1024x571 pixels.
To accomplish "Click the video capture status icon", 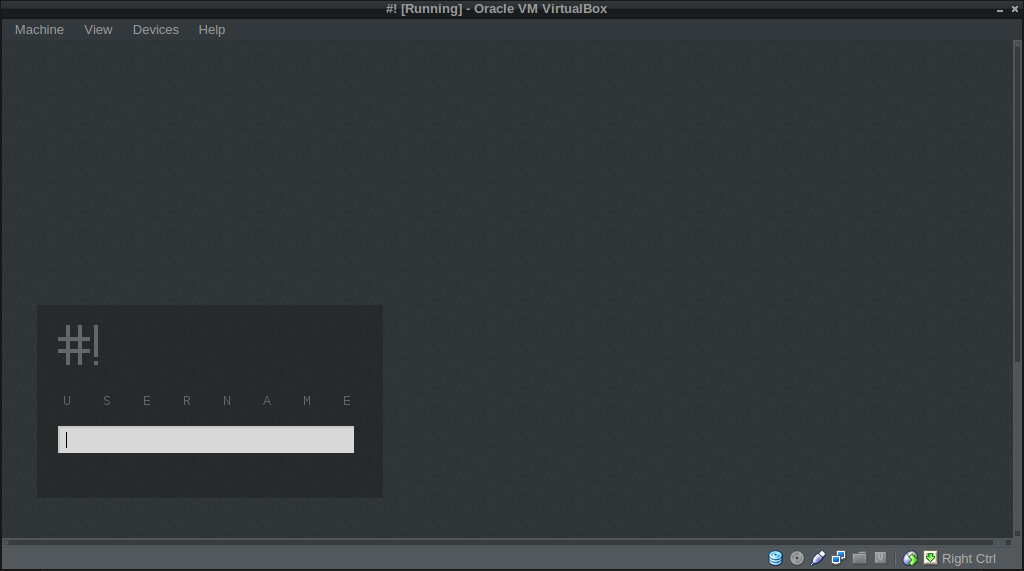I will pos(880,558).
